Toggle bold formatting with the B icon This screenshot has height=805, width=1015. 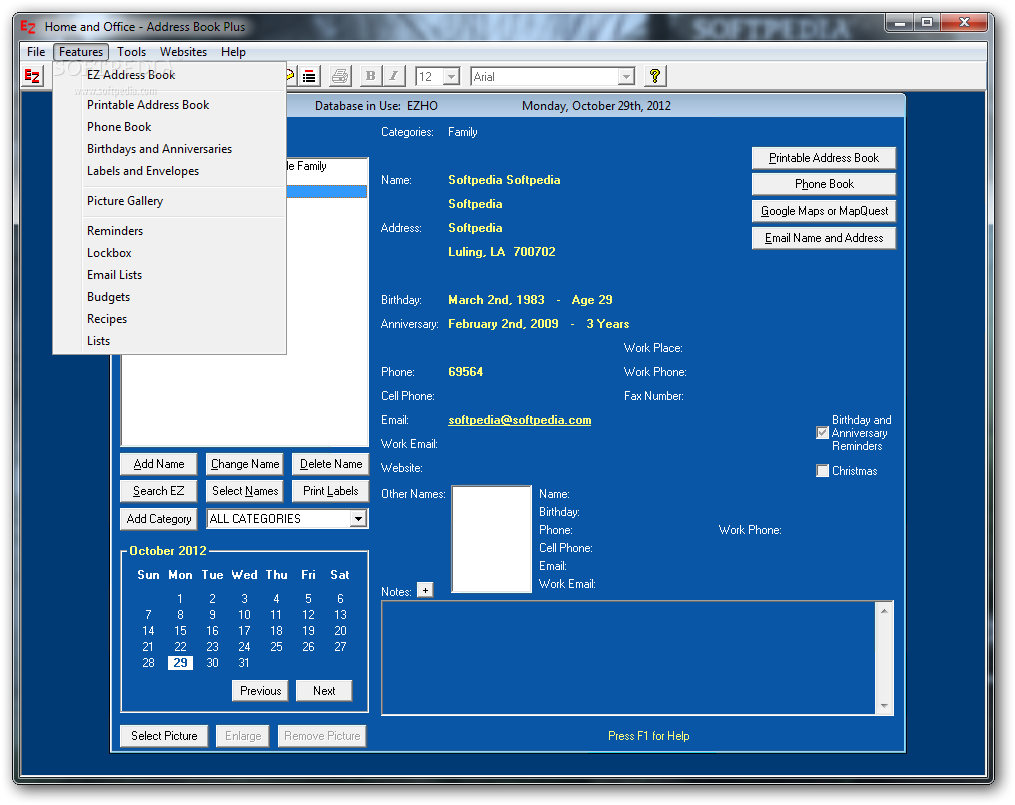click(x=370, y=76)
